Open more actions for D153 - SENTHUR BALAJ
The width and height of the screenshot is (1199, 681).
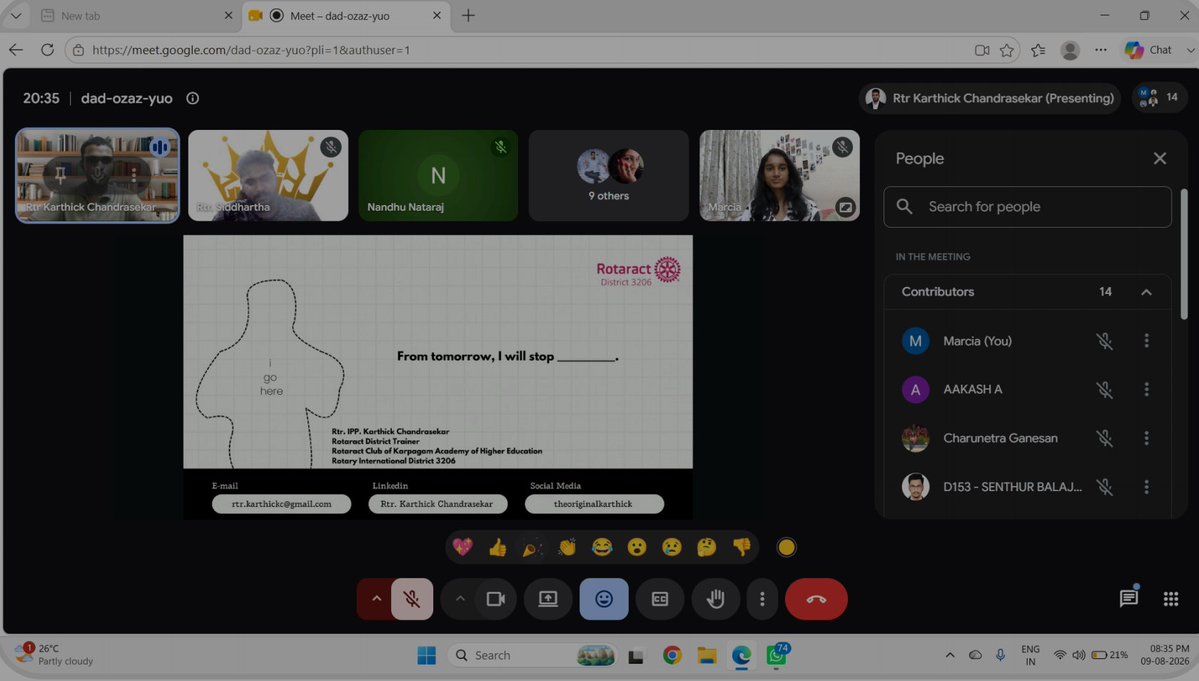[1146, 487]
